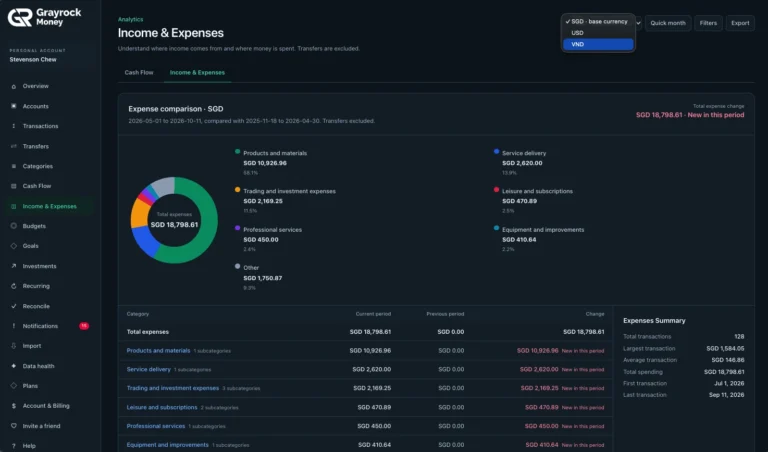Open the Budgets sidebar label
The image size is (768, 452).
click(x=34, y=226)
